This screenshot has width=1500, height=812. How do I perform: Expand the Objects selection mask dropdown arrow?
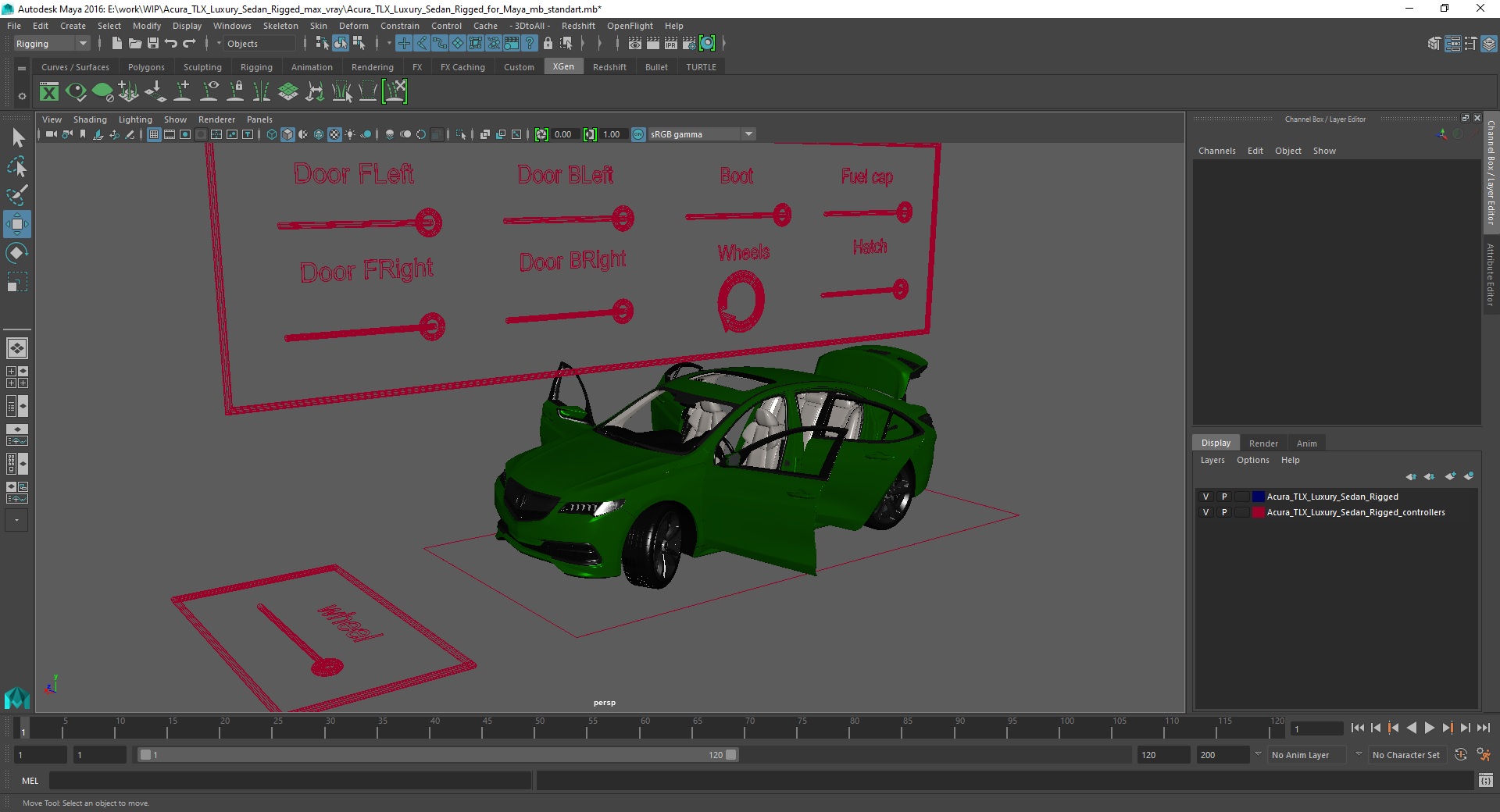click(220, 44)
